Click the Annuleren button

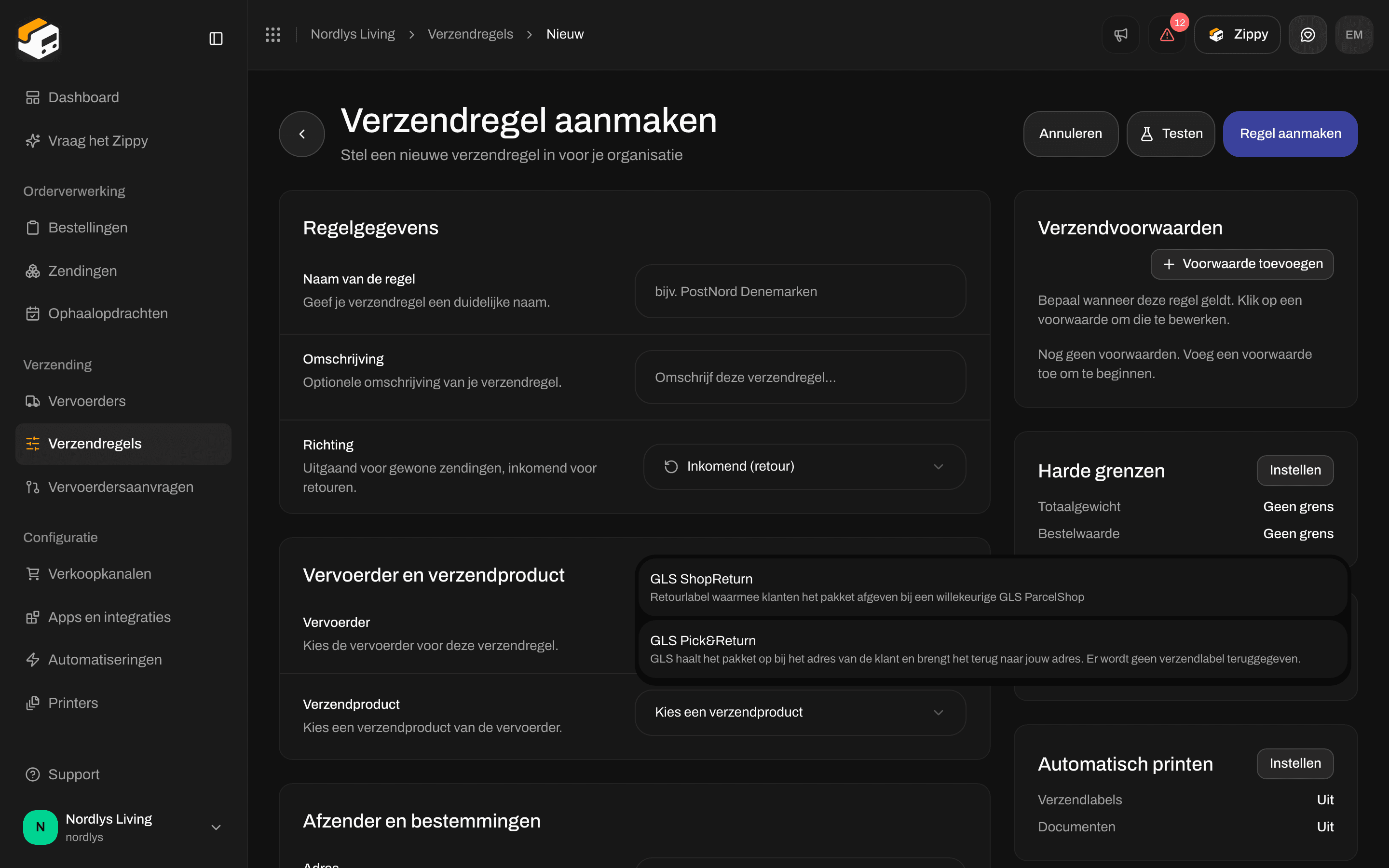tap(1071, 134)
